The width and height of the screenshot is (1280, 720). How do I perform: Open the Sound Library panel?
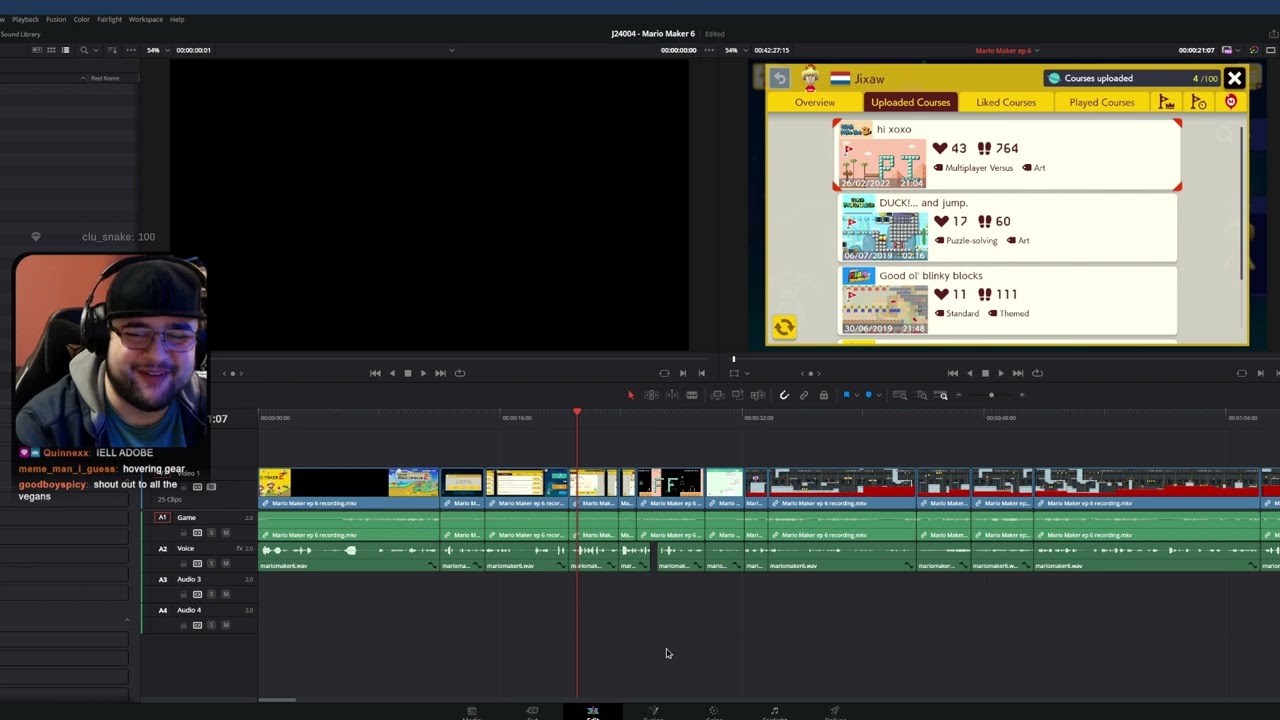click(x=20, y=34)
